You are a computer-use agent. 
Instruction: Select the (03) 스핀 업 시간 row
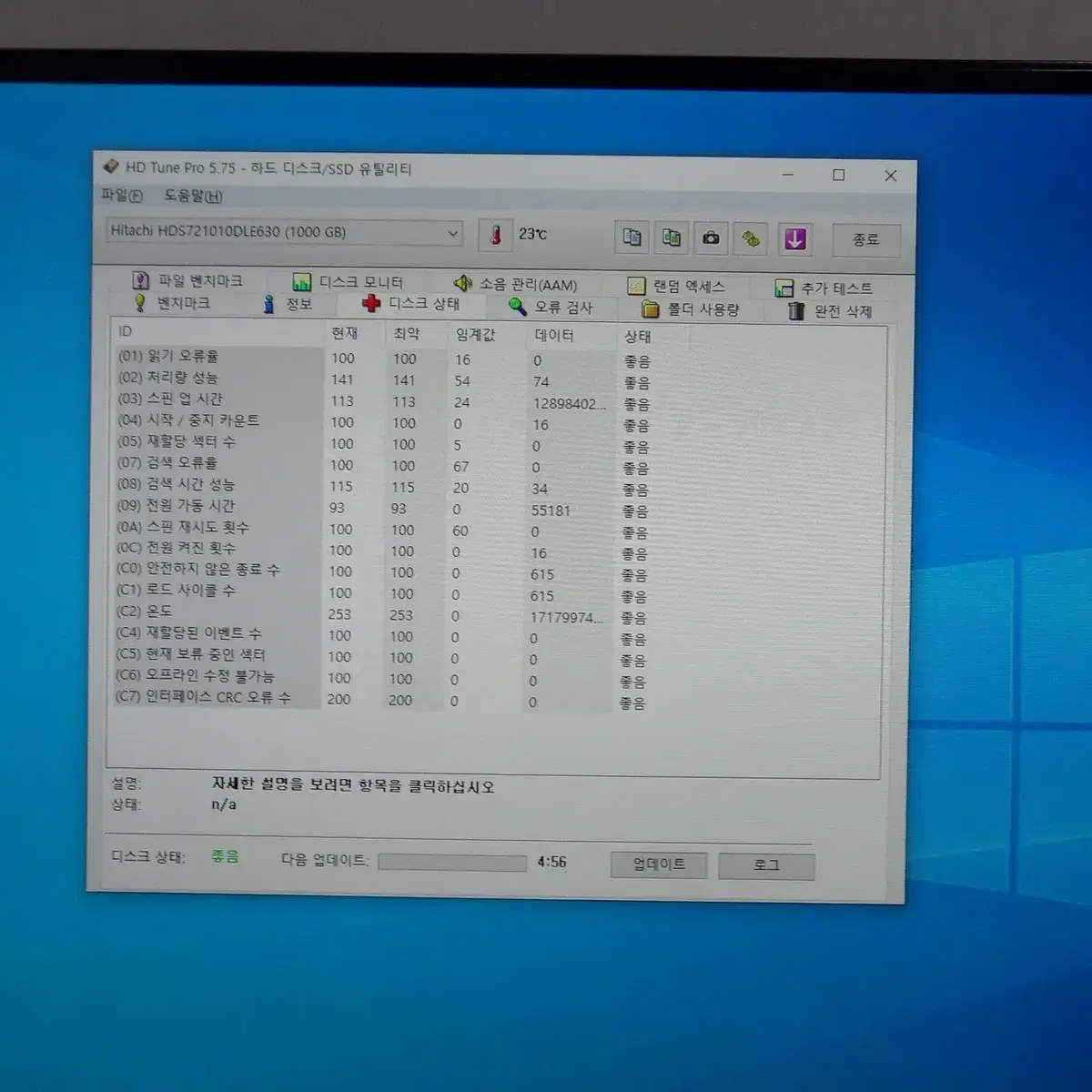(382, 400)
